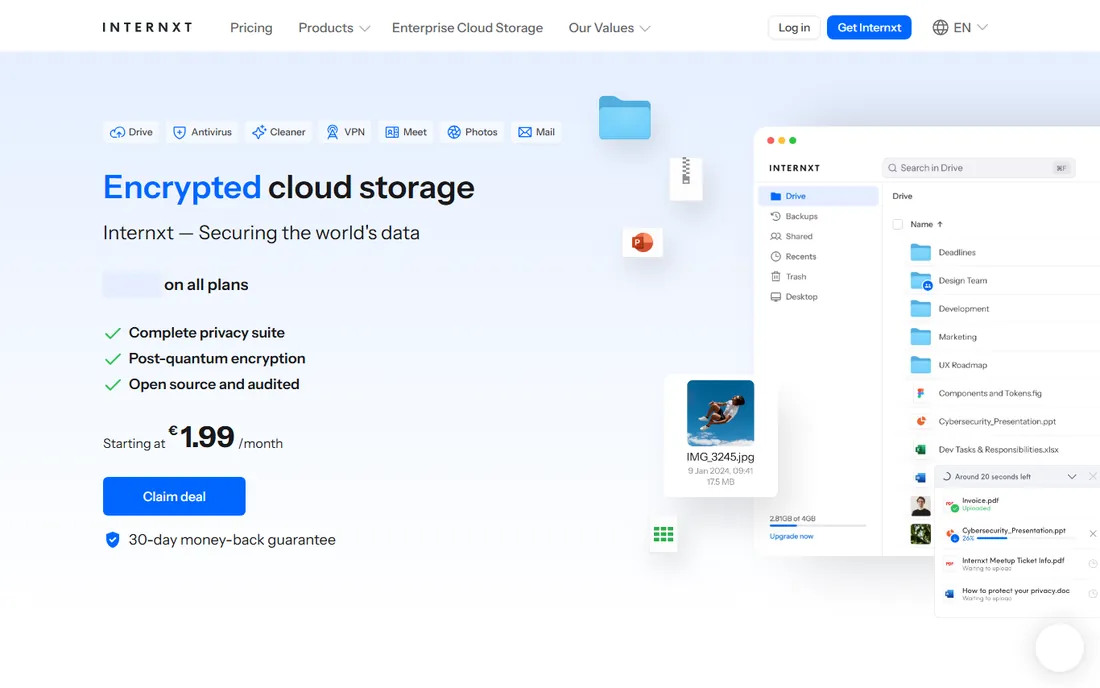Open the IMG_3245.jpg image thumbnail
1100x688 pixels.
(720, 413)
